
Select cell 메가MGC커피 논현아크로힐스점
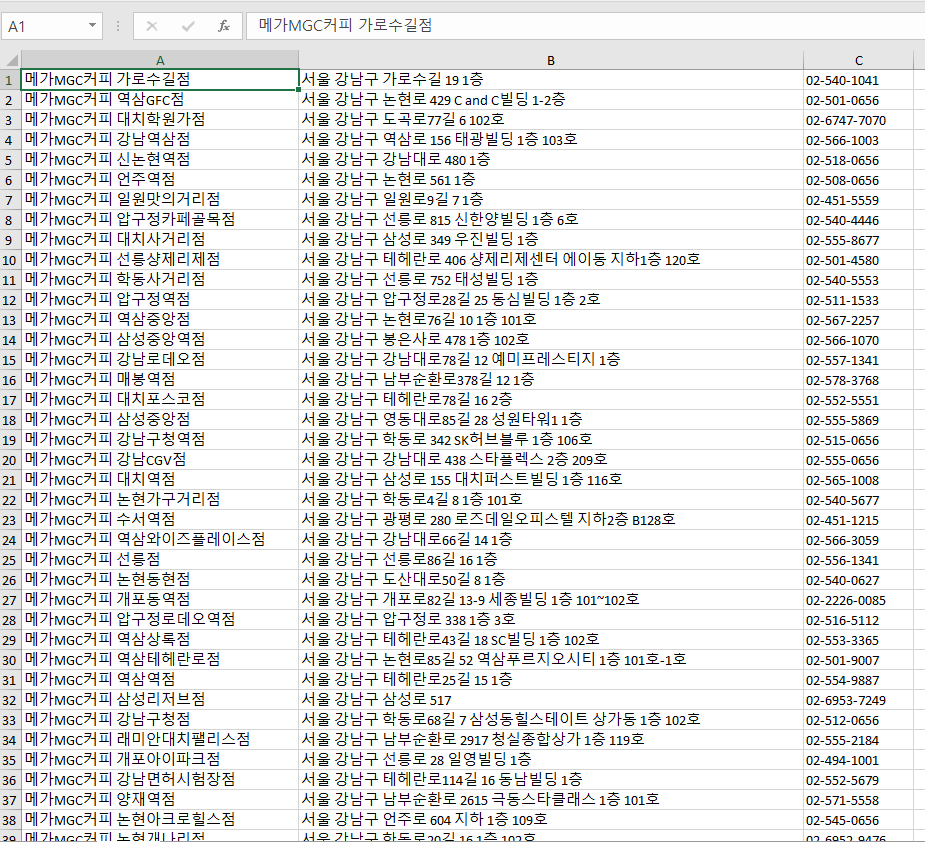click(160, 820)
